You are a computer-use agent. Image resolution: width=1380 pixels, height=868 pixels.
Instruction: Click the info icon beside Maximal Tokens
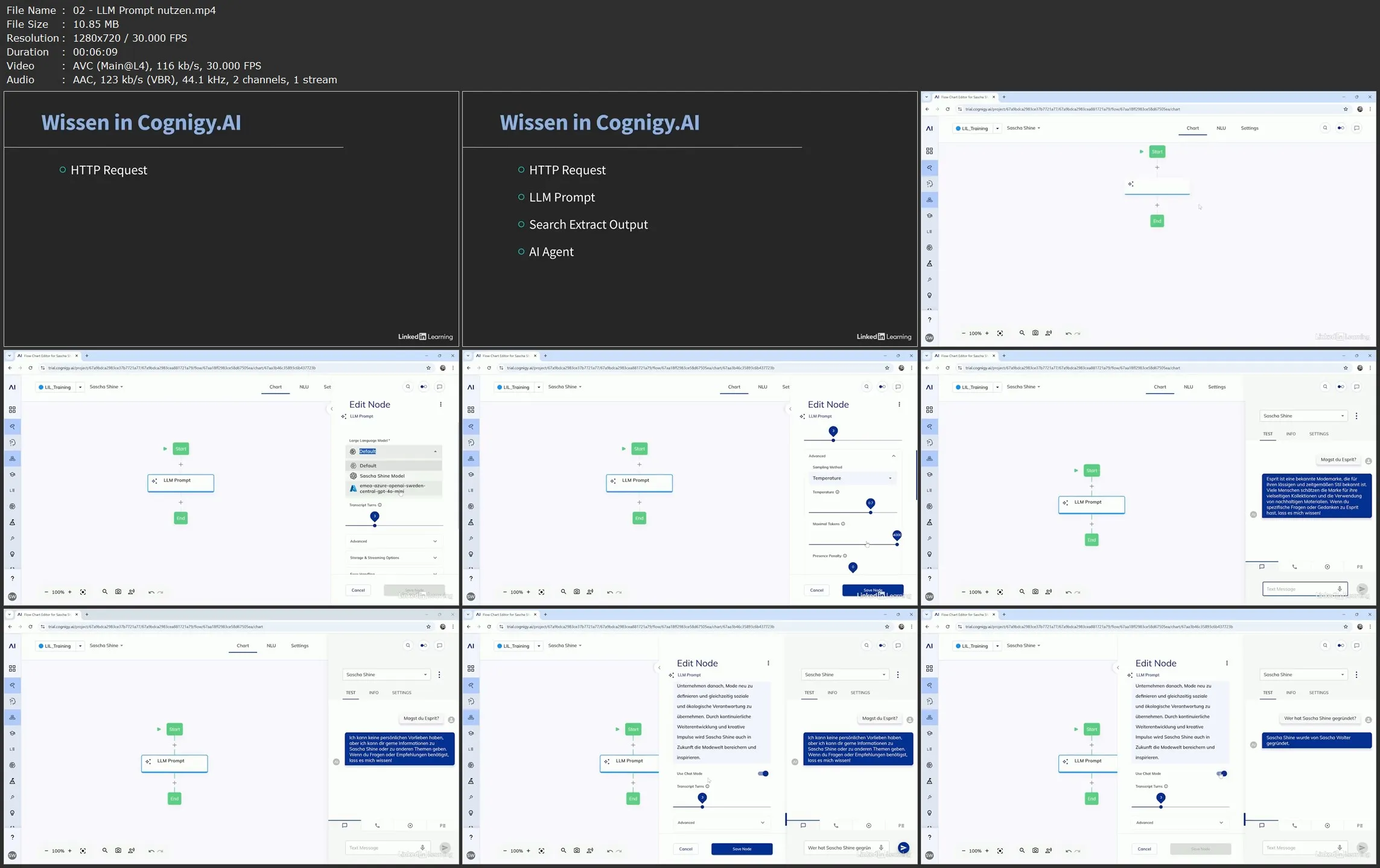(x=843, y=524)
